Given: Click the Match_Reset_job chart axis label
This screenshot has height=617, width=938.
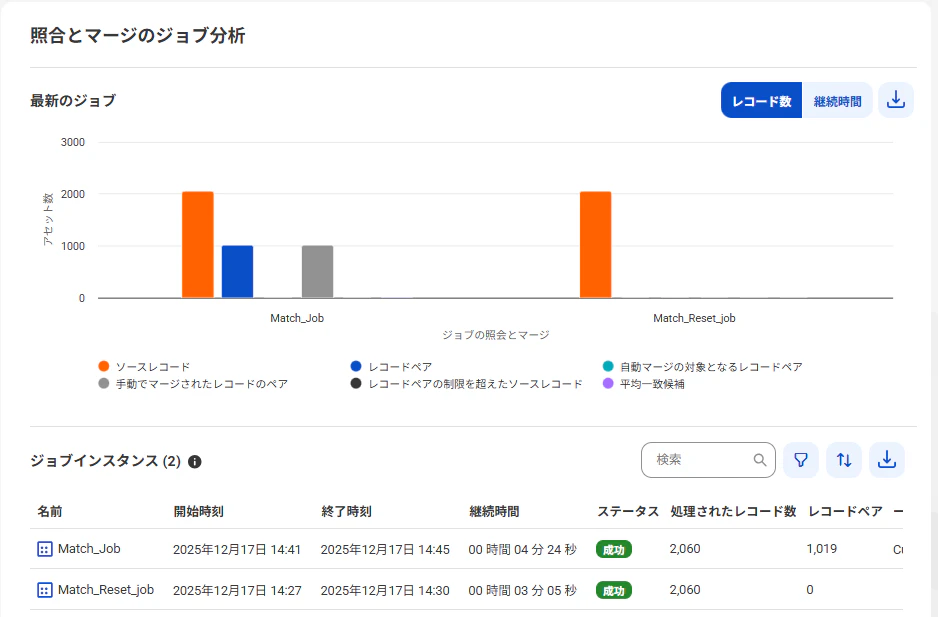Looking at the screenshot, I should pos(694,318).
